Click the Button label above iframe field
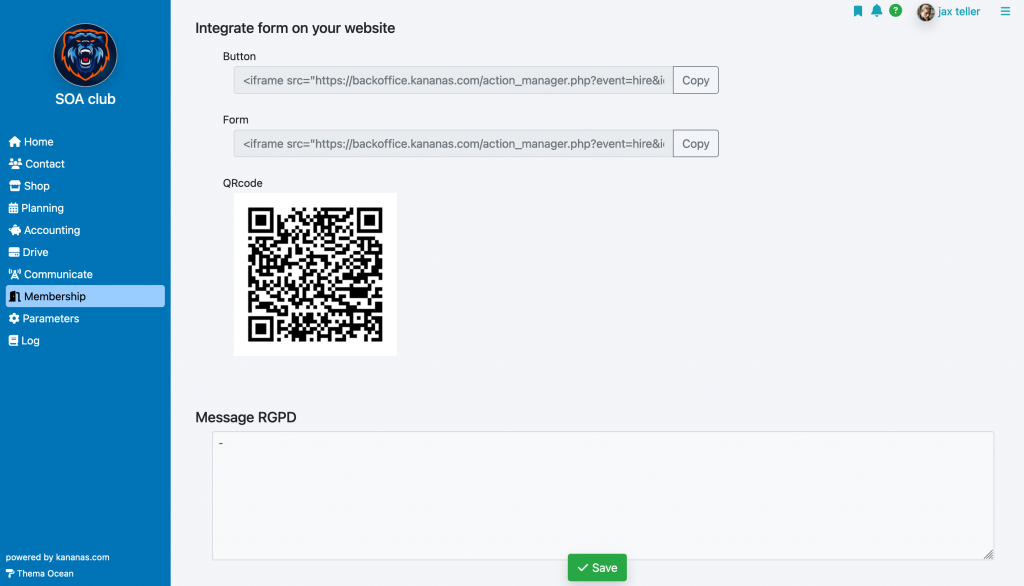 pos(239,57)
